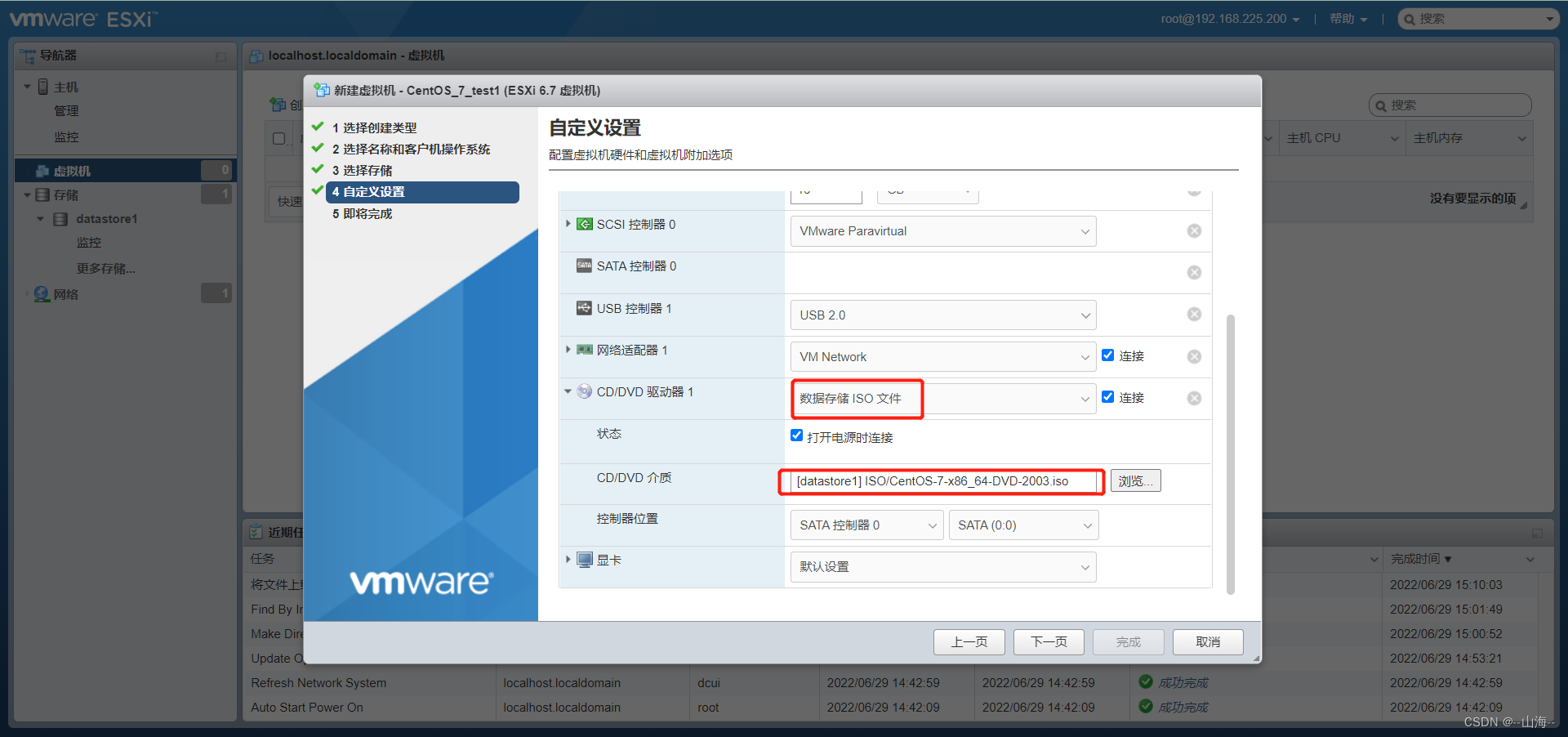Expand the 显卡 row
The width and height of the screenshot is (1568, 737).
[568, 560]
